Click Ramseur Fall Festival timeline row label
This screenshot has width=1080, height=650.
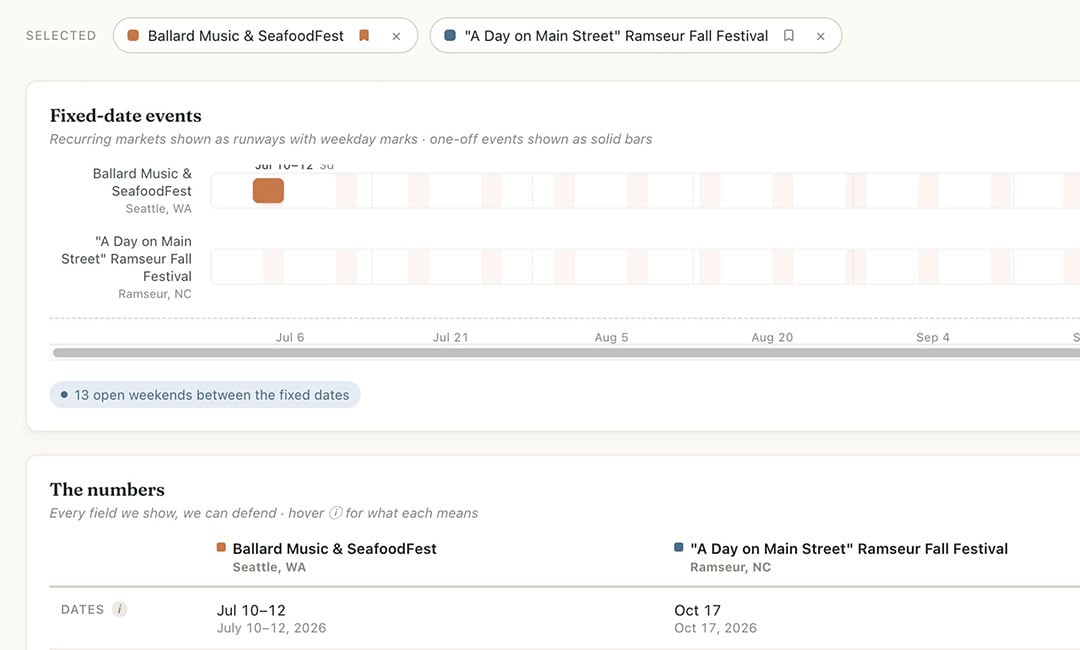[x=126, y=259]
